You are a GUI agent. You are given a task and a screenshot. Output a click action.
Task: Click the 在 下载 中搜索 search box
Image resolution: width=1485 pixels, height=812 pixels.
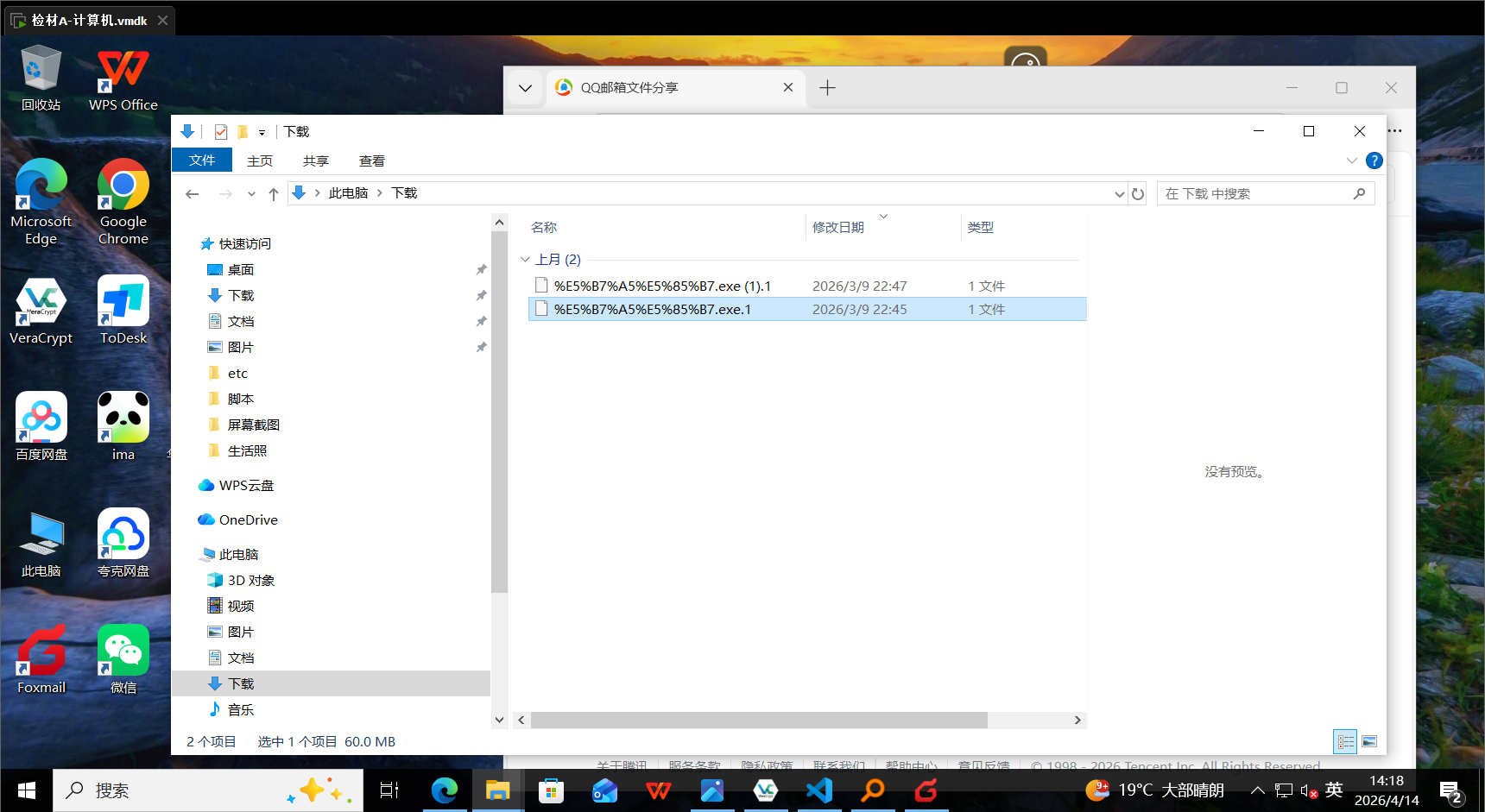1266,194
